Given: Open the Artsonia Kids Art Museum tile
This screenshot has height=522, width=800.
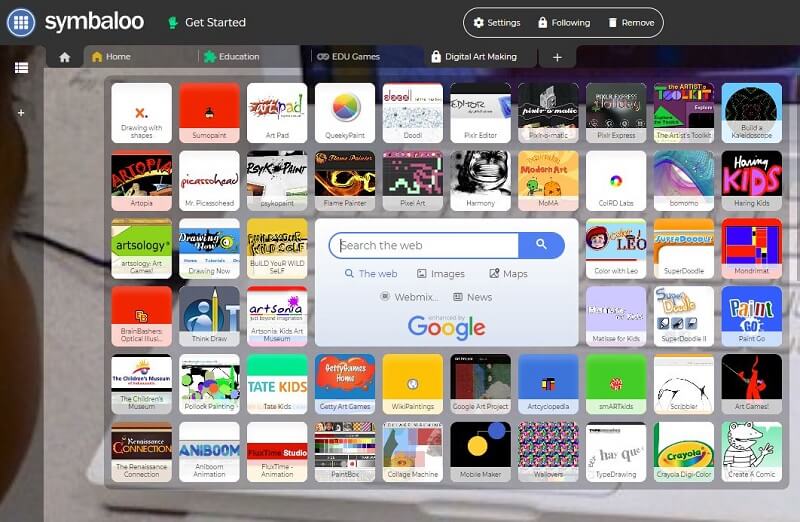Looking at the screenshot, I should tap(277, 316).
